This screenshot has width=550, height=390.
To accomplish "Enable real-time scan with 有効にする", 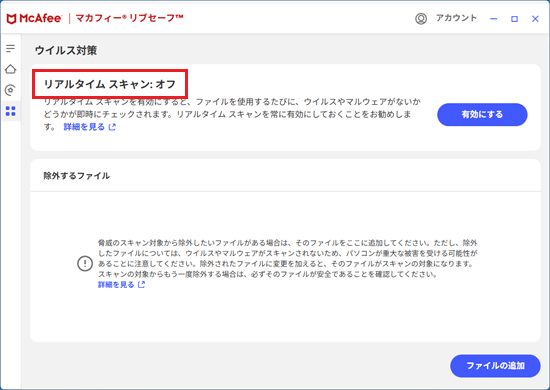I will tap(482, 114).
